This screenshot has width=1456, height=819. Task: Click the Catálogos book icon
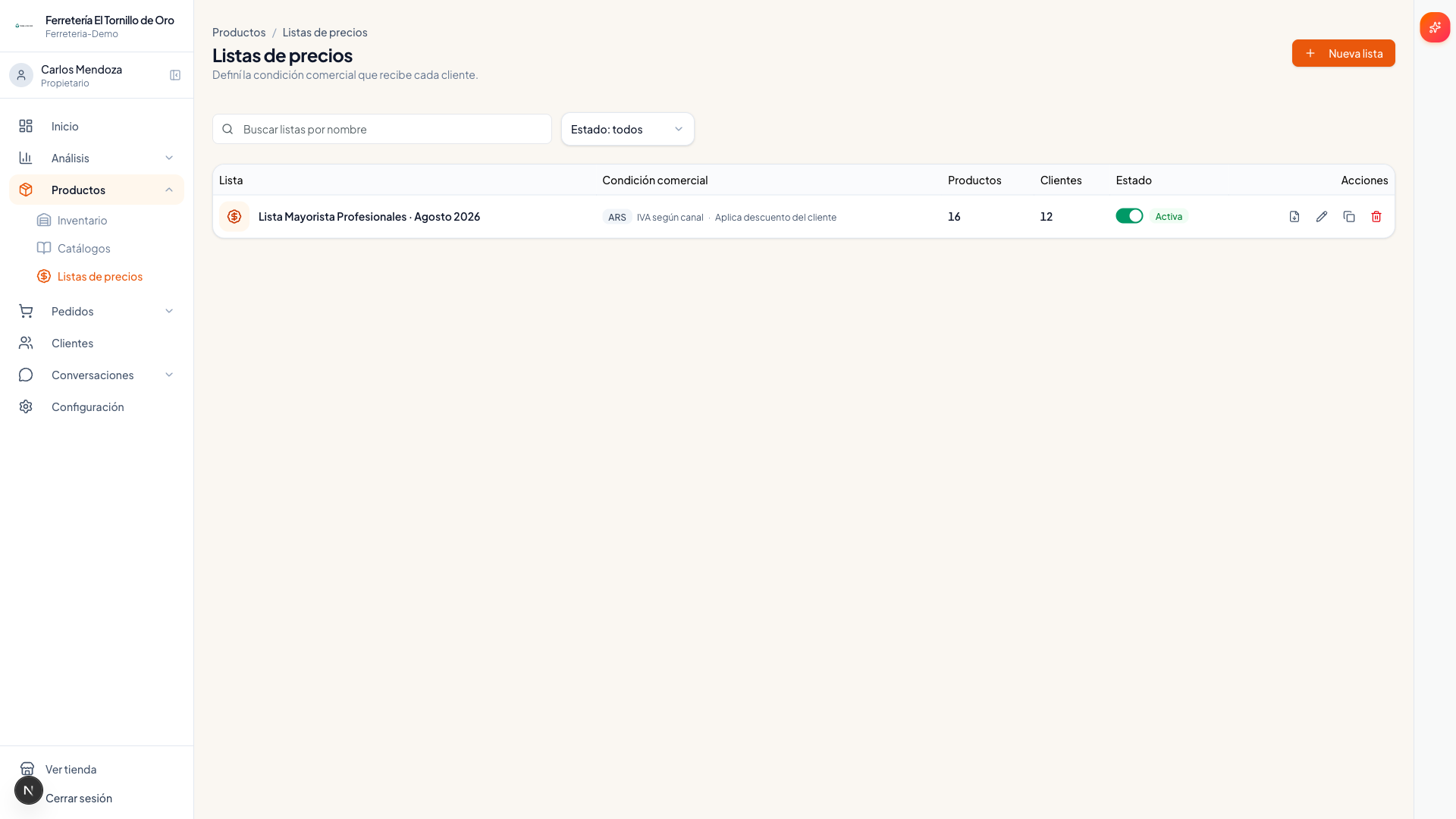(44, 248)
